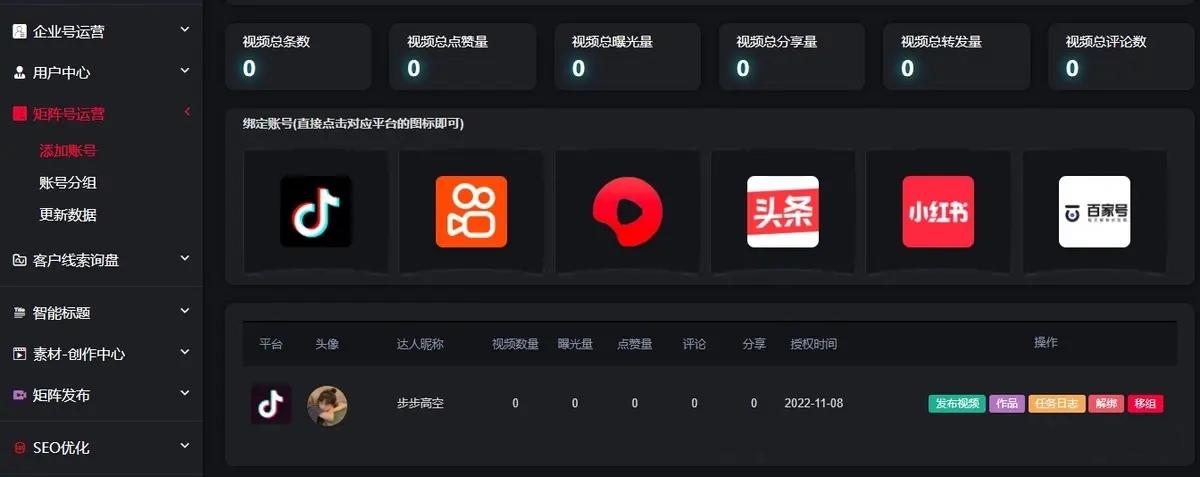Click the 视频总点赞量 stat card
Viewport: 1200px width, 477px height.
(x=463, y=57)
